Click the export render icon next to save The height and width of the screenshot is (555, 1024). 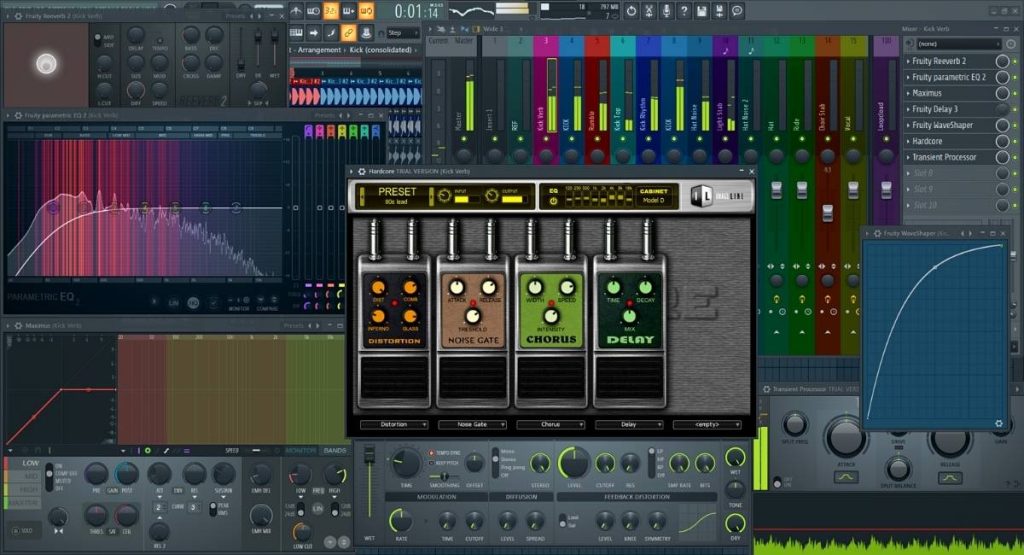pos(719,10)
